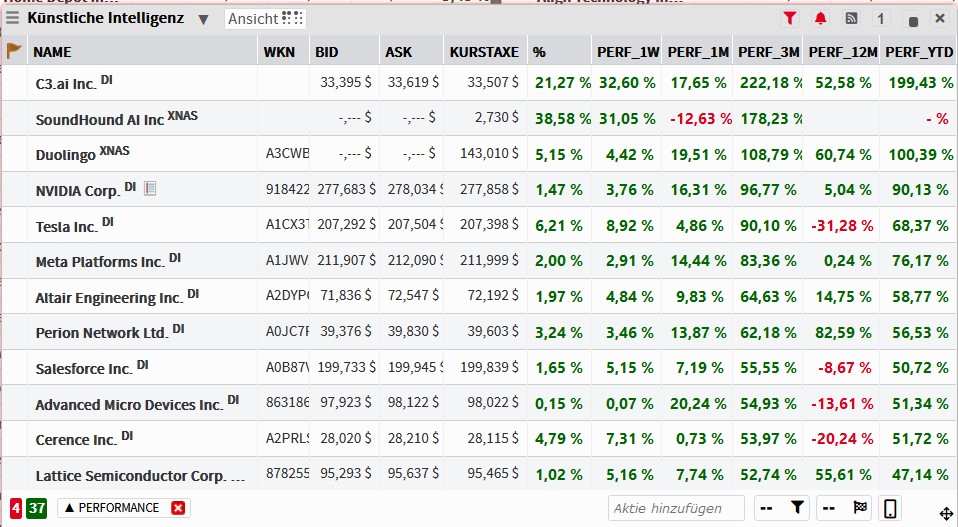
Task: Click the red losers count badge 4
Action: click(x=16, y=508)
